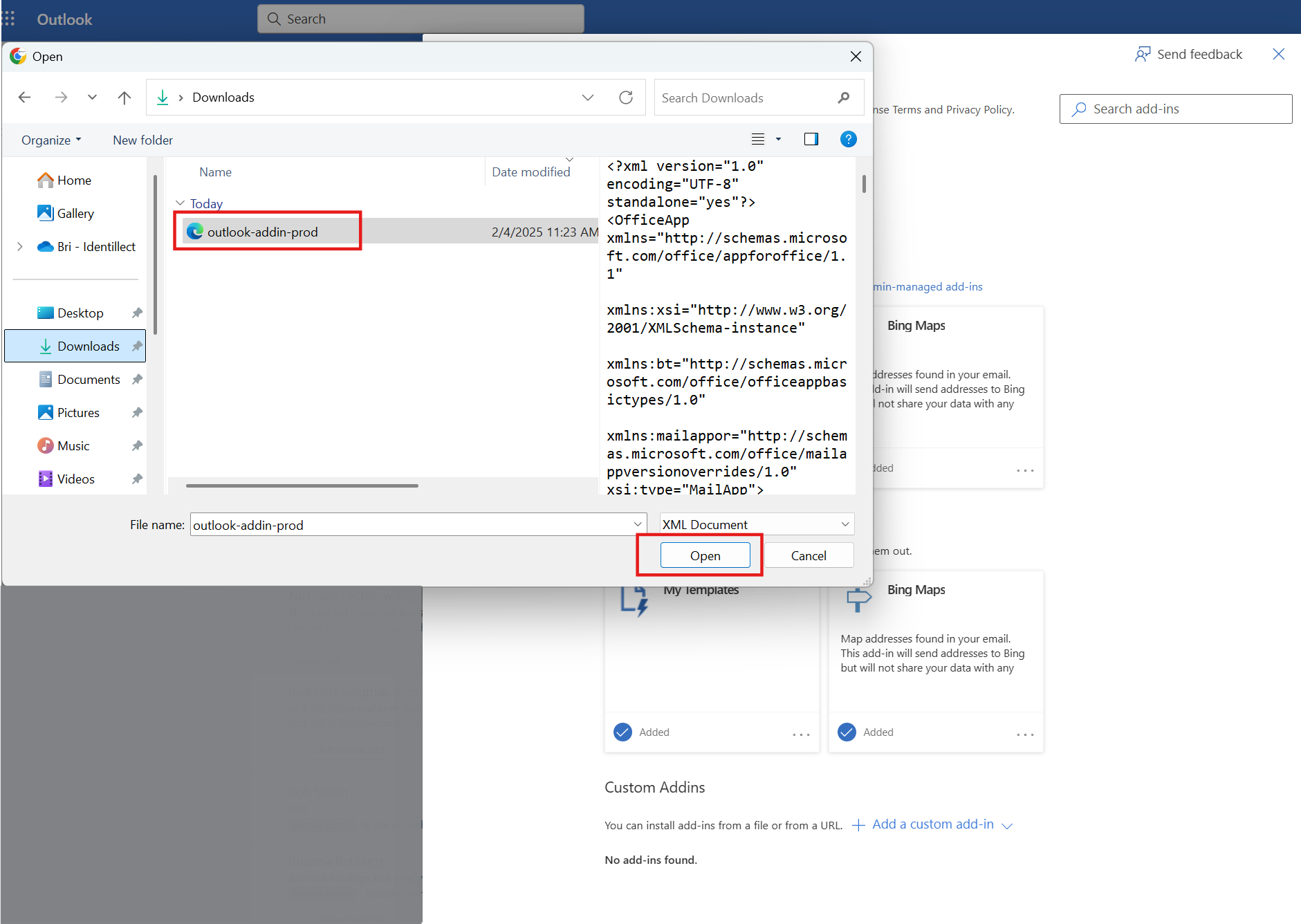Click the lower Bing Maps signpost icon
This screenshot has height=924, width=1301.
tap(858, 600)
